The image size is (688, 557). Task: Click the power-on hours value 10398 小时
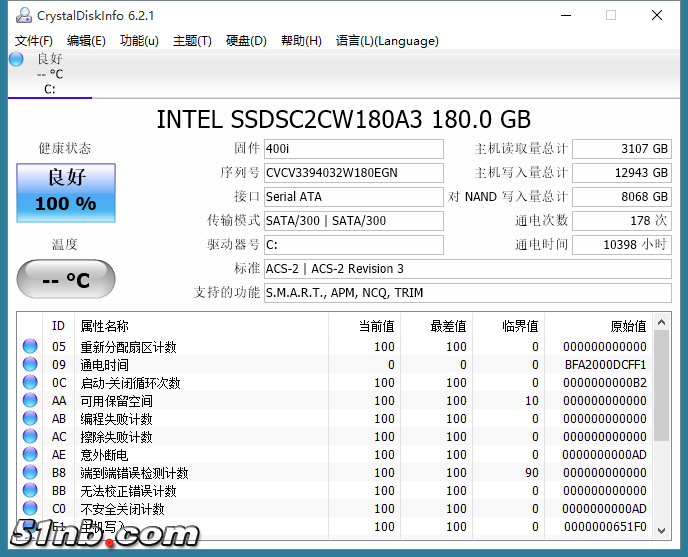pos(622,245)
